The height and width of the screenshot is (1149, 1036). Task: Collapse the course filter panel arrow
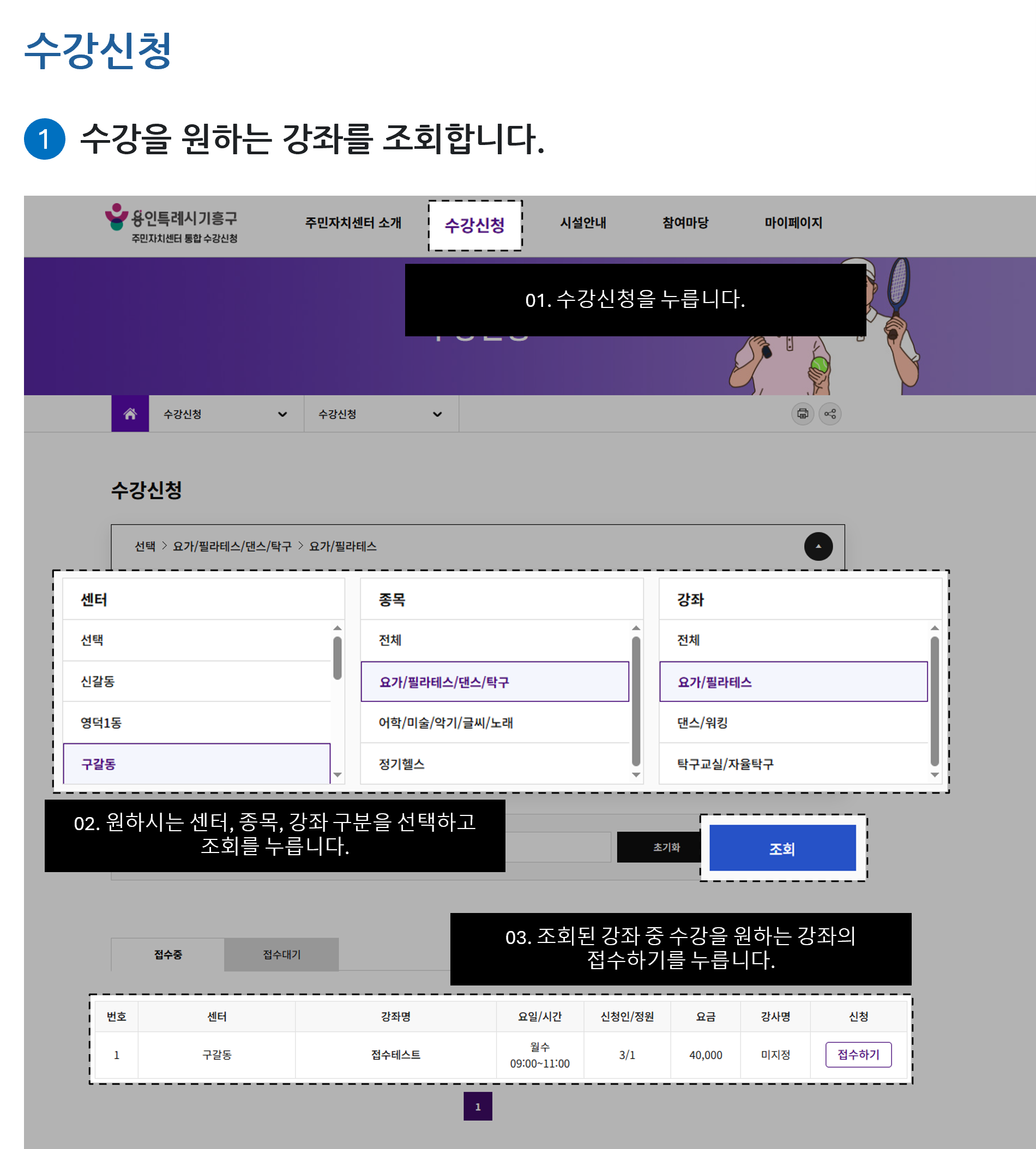(x=818, y=546)
